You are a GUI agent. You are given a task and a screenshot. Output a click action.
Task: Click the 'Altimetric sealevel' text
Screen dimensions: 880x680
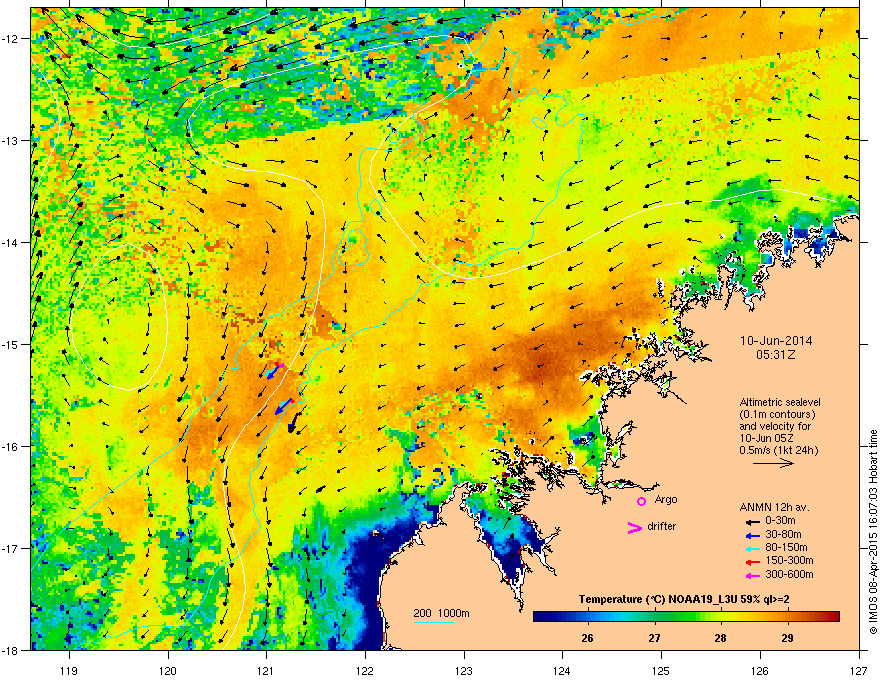780,402
